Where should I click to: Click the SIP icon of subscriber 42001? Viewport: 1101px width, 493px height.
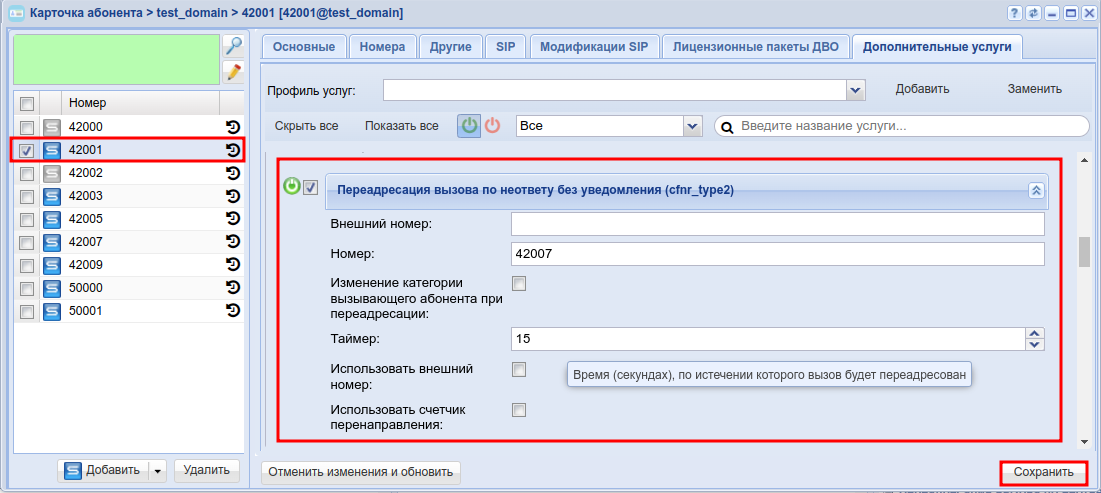(51, 150)
